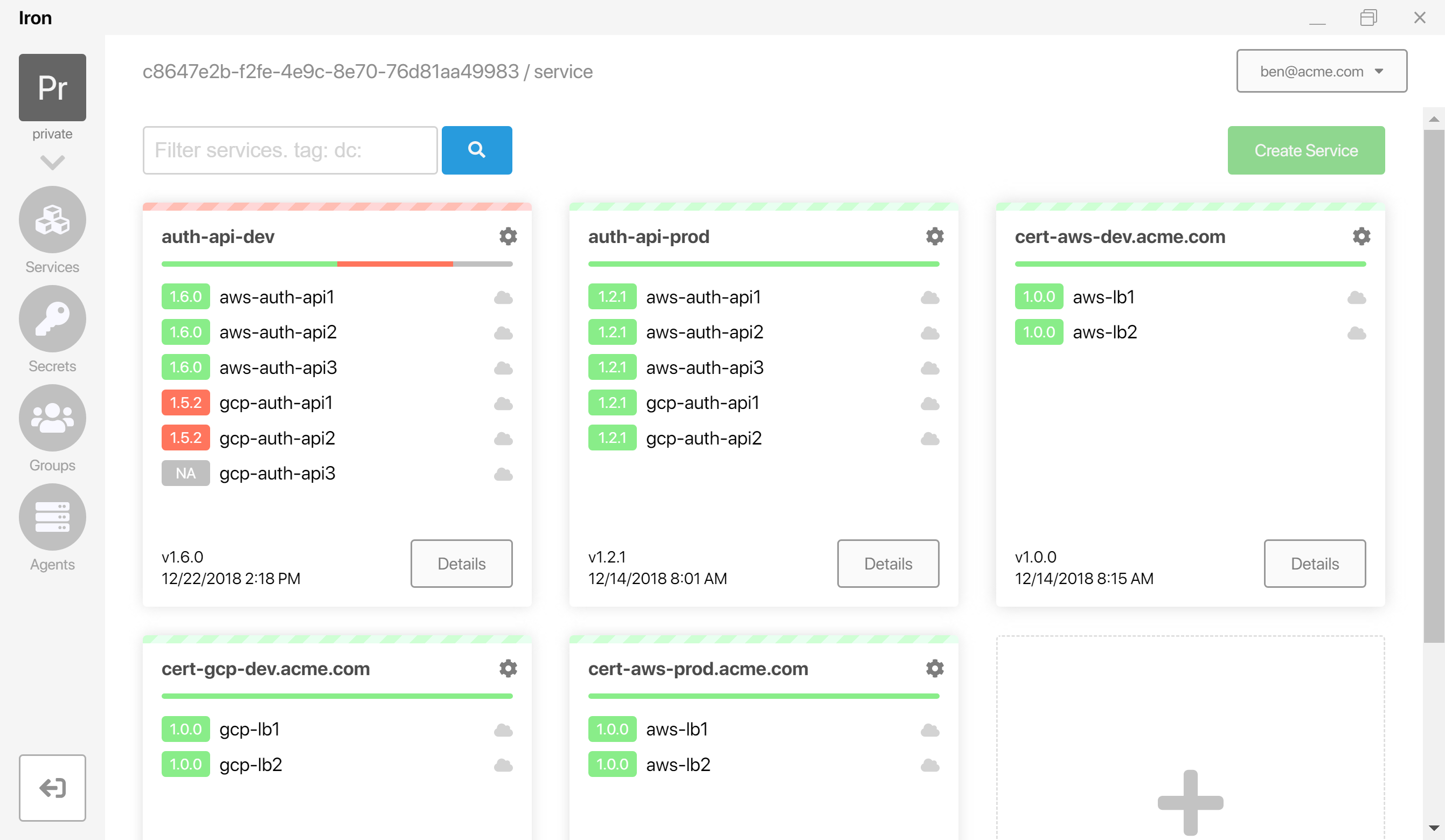Expand the ben@acme.com account dropdown
1445x840 pixels.
click(x=1321, y=71)
